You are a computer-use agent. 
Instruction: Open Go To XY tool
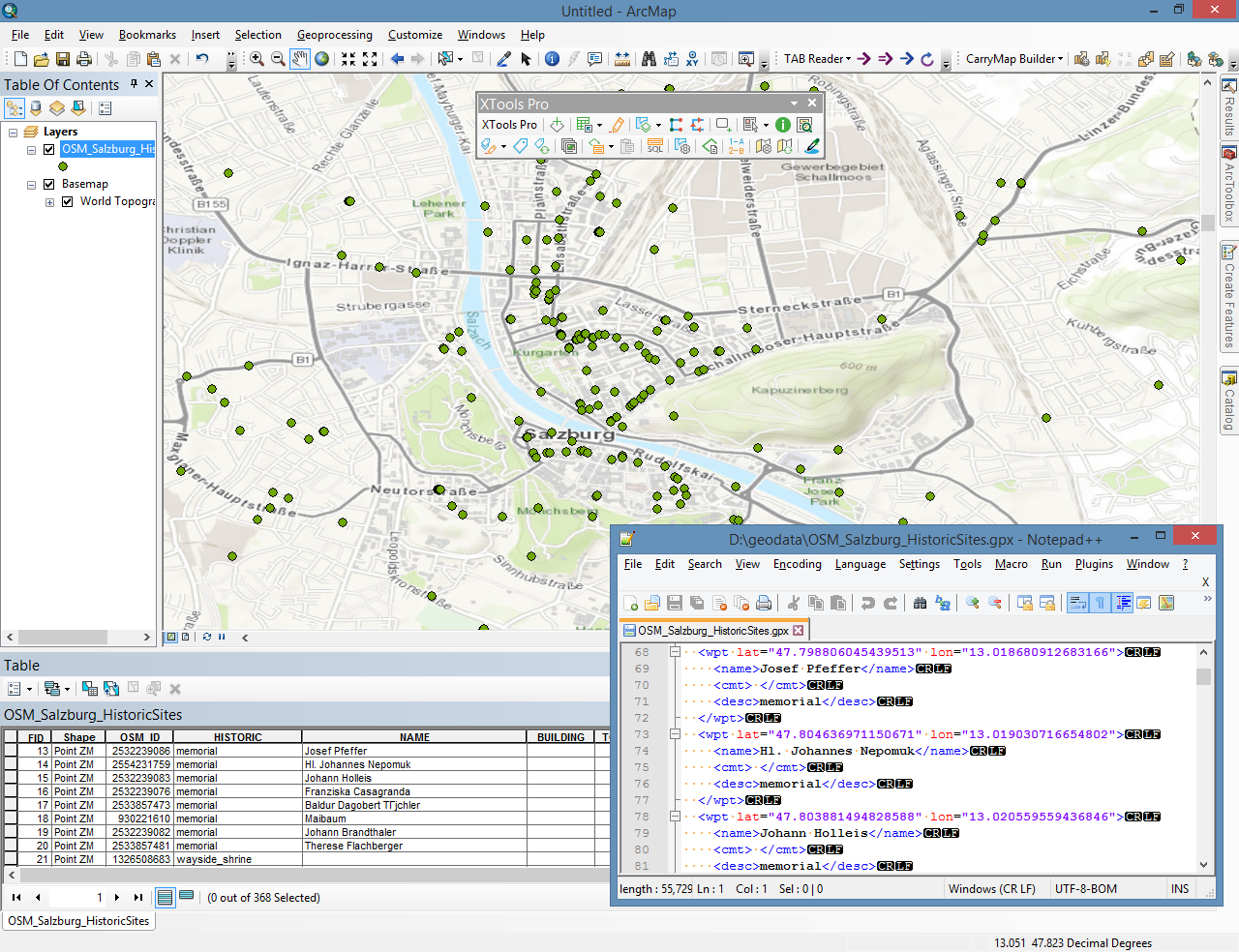(692, 59)
